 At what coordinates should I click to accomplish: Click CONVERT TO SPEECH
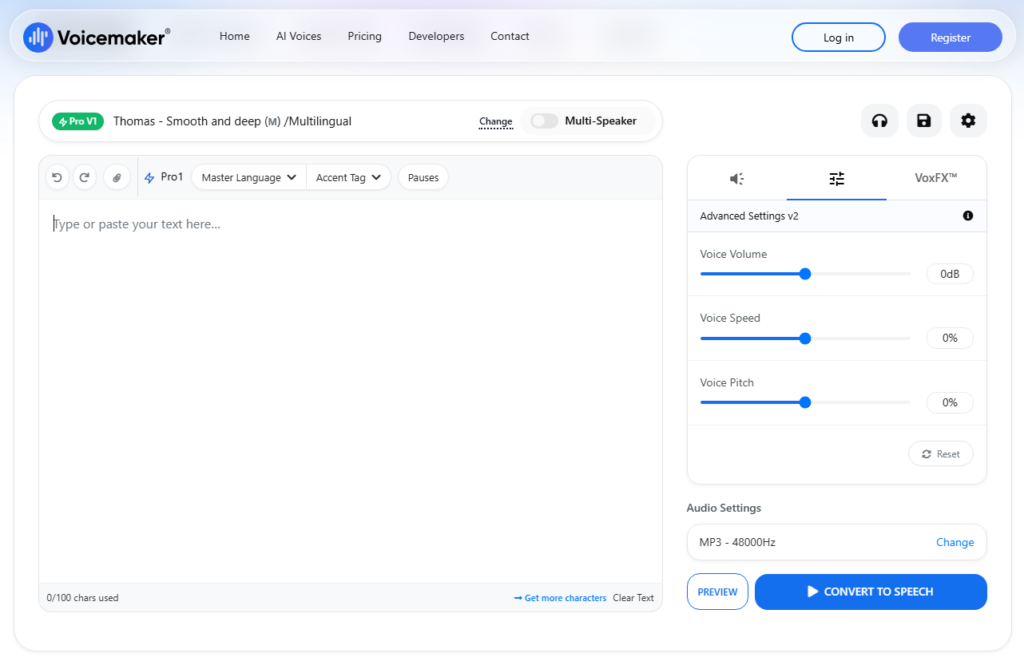[871, 592]
